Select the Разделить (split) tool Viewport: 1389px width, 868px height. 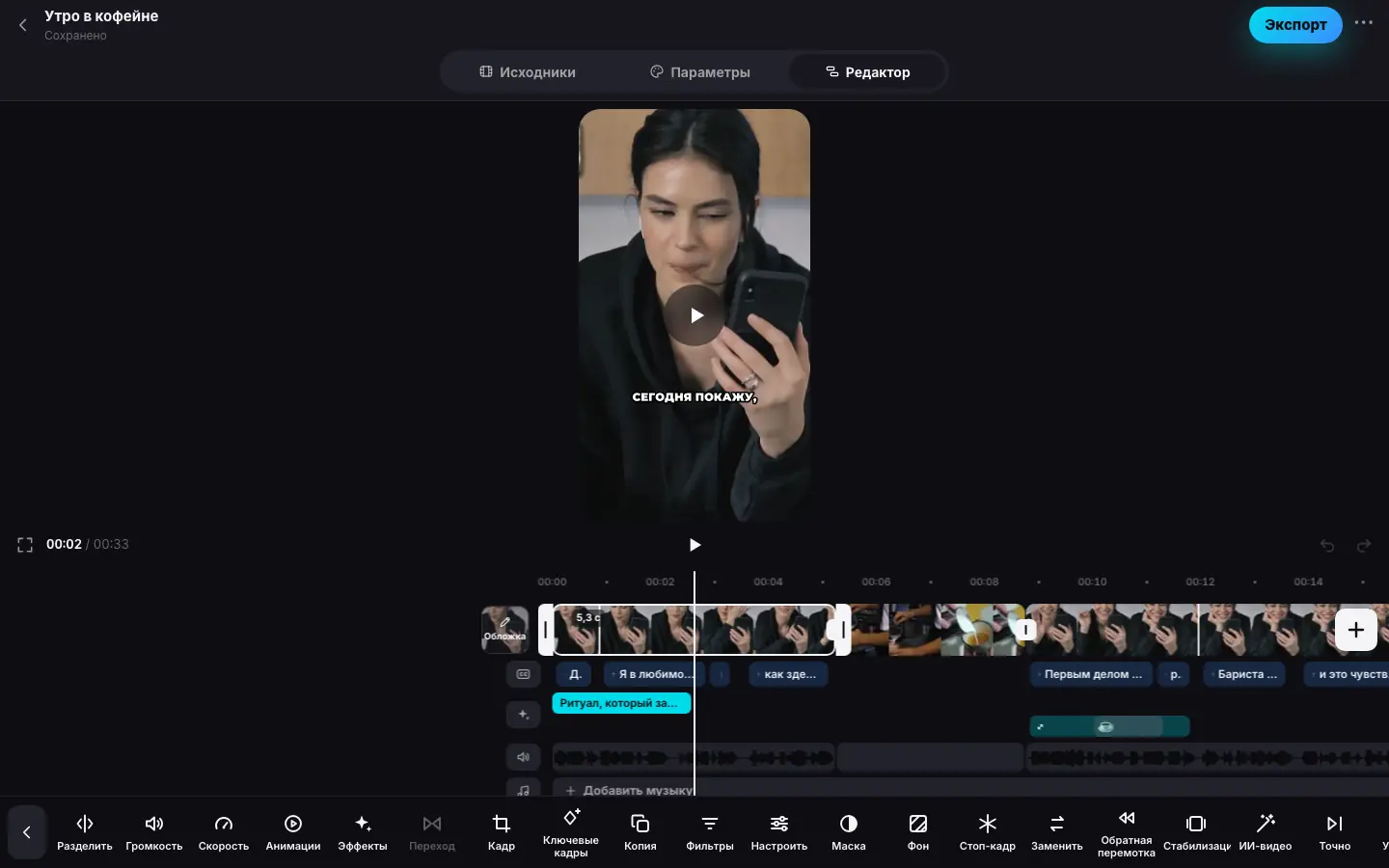coord(85,832)
